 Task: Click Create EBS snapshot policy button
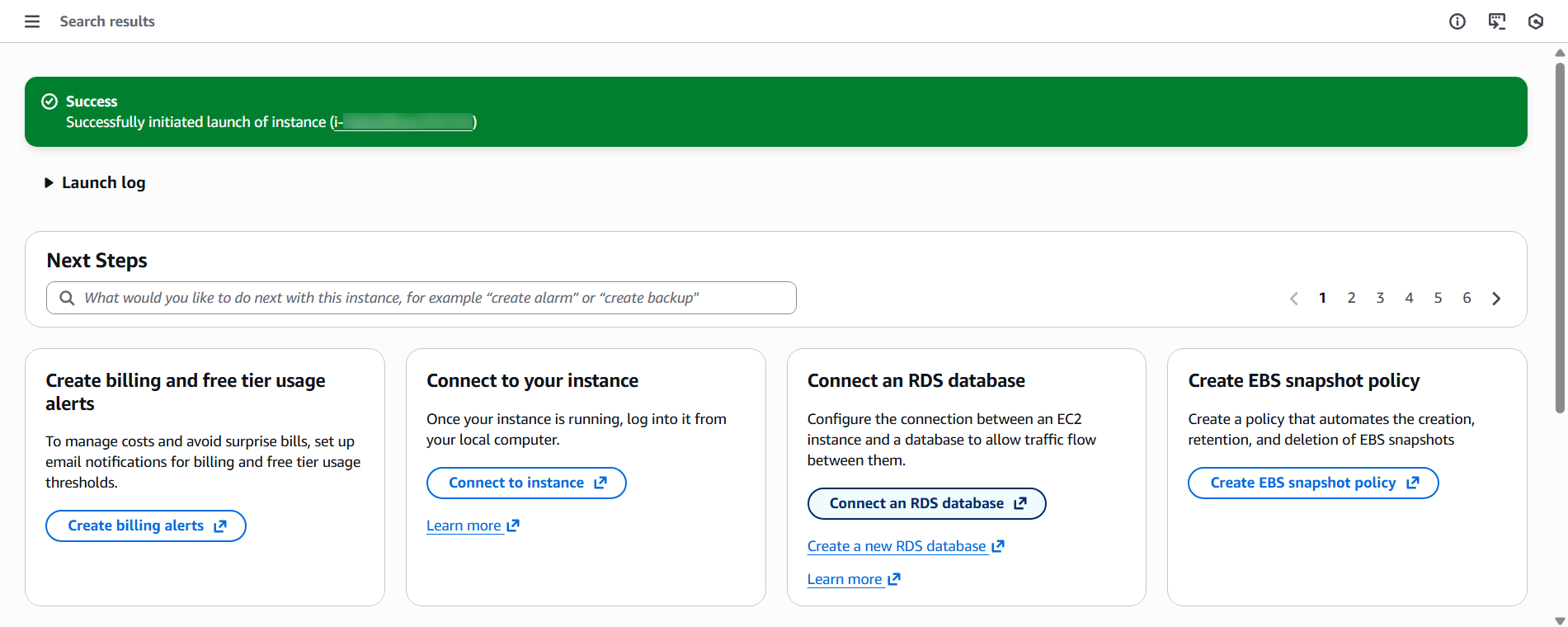coord(1312,483)
